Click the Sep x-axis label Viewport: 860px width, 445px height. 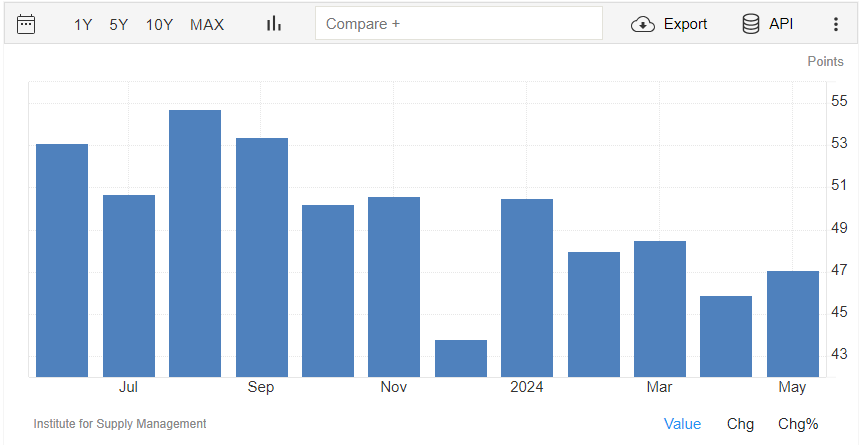[261, 387]
